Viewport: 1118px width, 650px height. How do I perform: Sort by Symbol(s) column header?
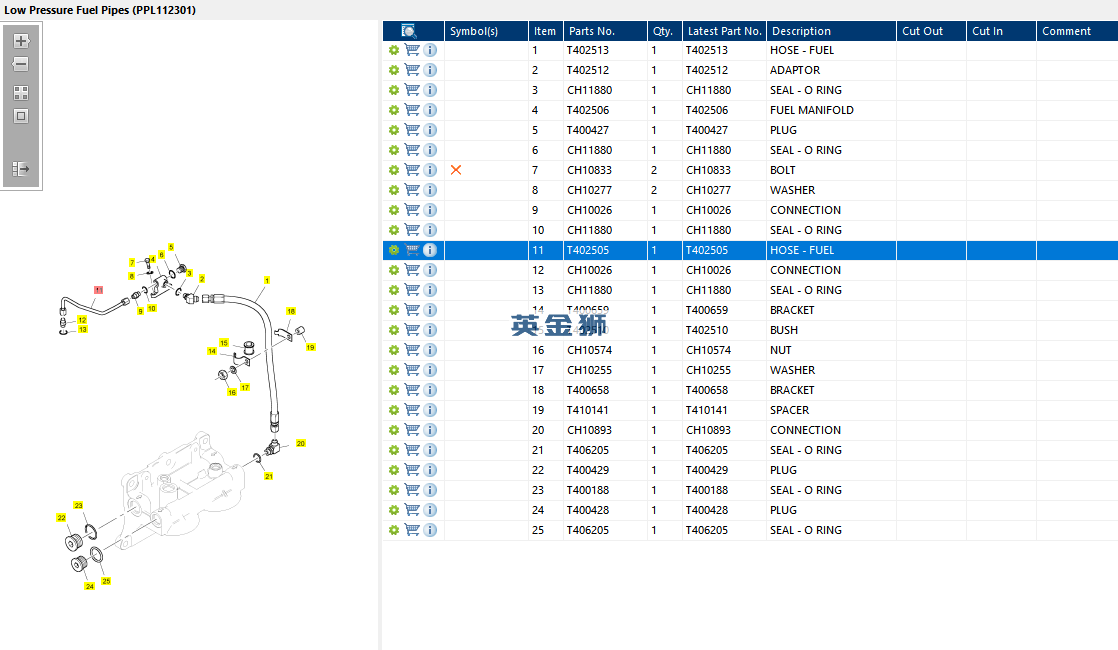(486, 31)
